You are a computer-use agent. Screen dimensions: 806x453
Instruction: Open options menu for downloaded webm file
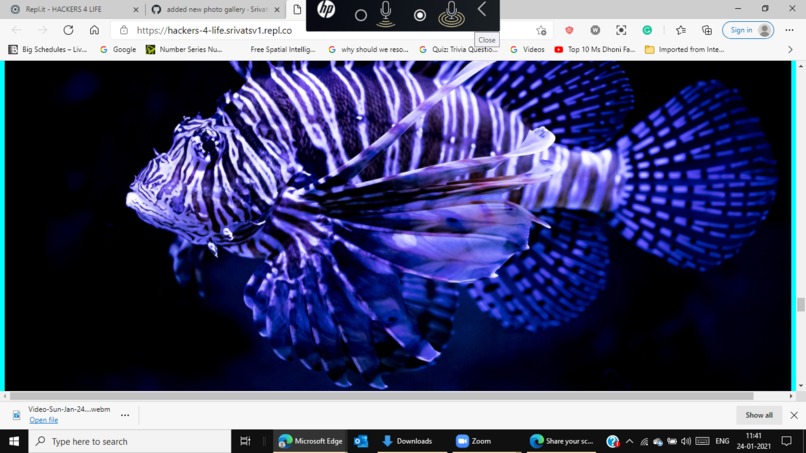coord(125,415)
